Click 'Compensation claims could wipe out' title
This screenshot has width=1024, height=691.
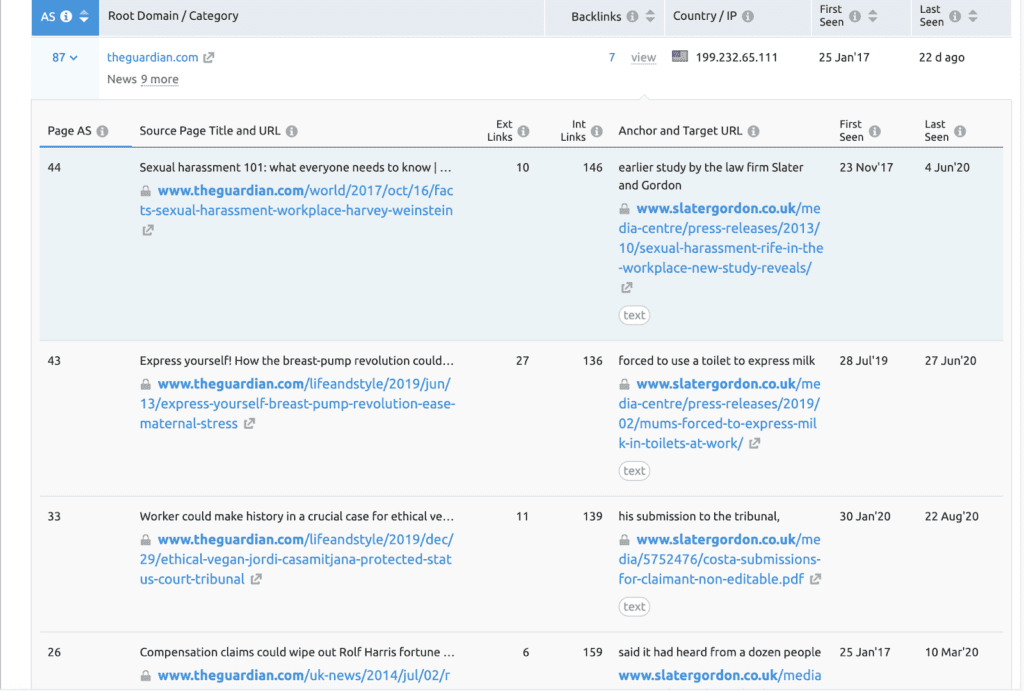tap(297, 652)
